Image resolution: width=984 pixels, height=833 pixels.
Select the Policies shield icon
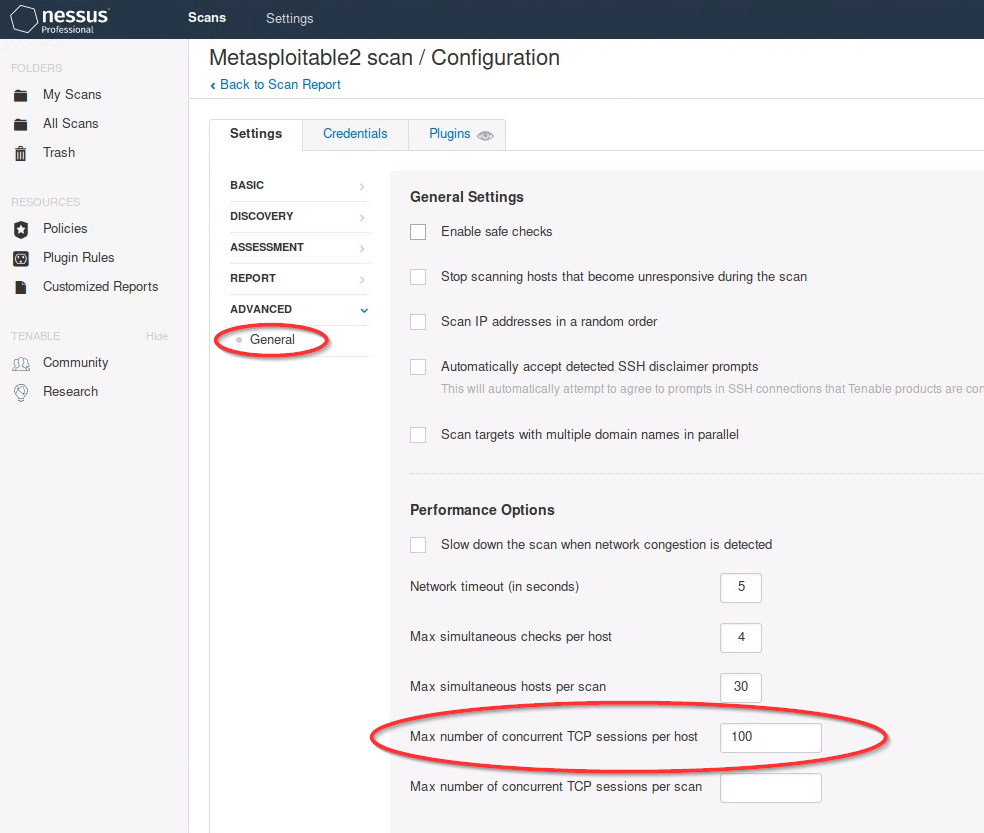23,228
